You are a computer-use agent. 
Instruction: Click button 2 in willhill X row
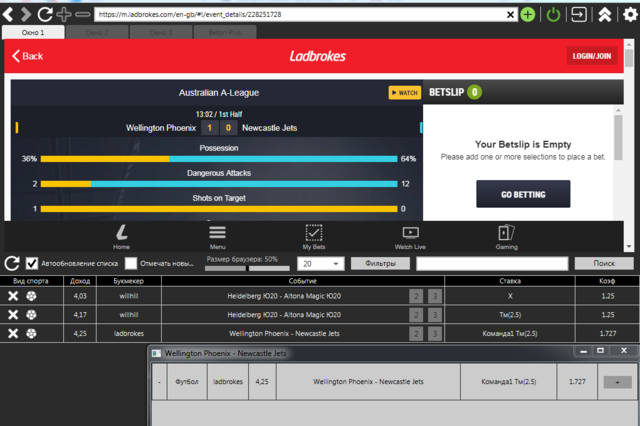click(x=416, y=296)
